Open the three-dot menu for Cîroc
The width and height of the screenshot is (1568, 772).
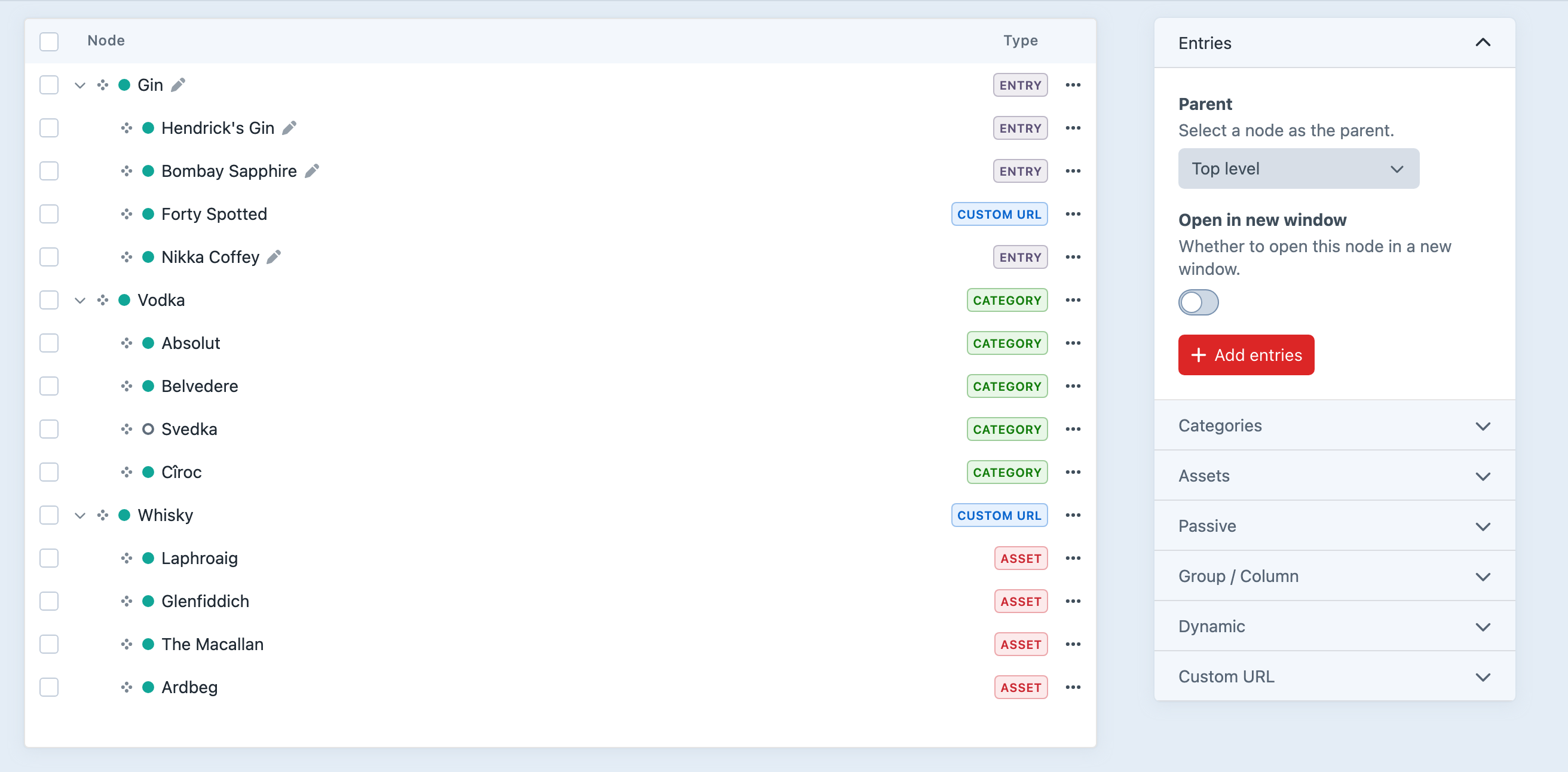click(x=1073, y=472)
